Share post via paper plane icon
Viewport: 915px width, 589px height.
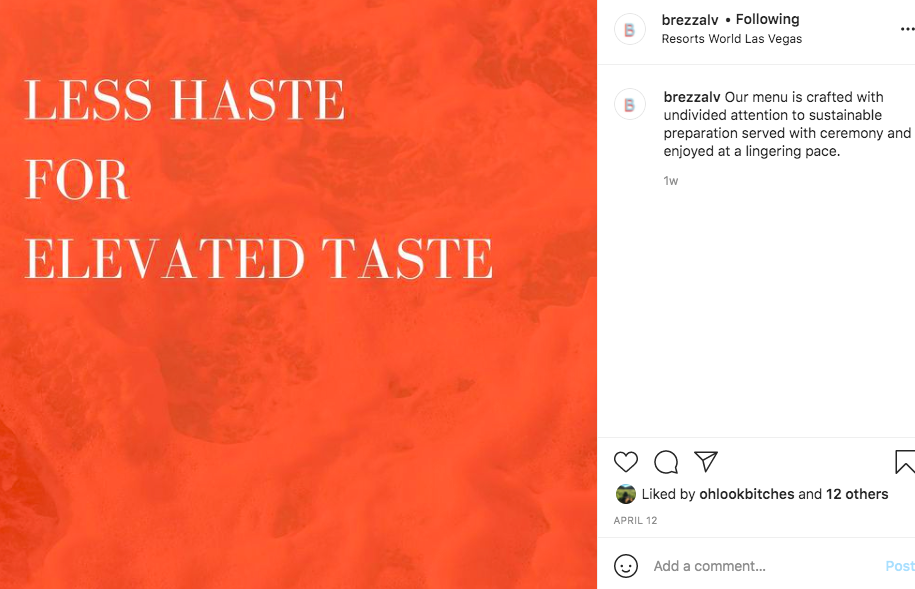(706, 462)
